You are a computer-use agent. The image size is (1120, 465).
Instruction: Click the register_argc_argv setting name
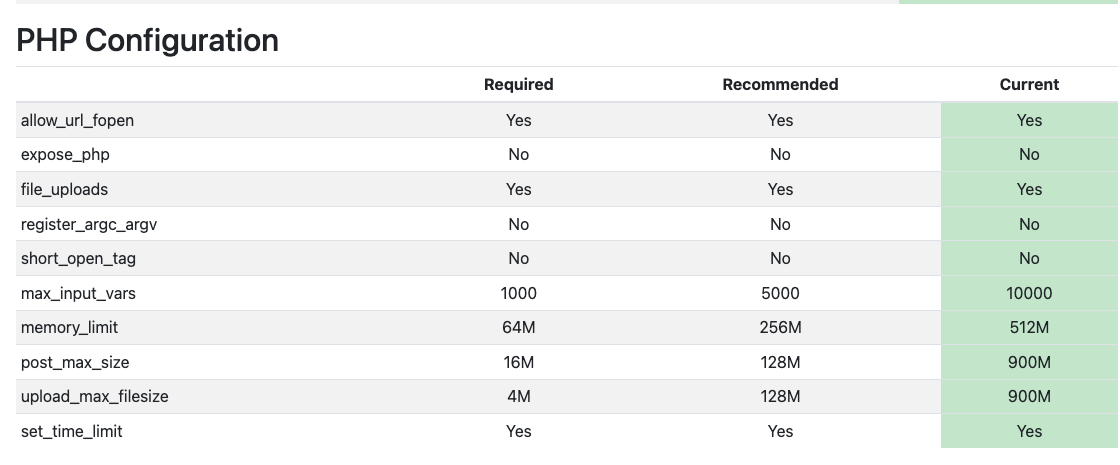pos(89,224)
